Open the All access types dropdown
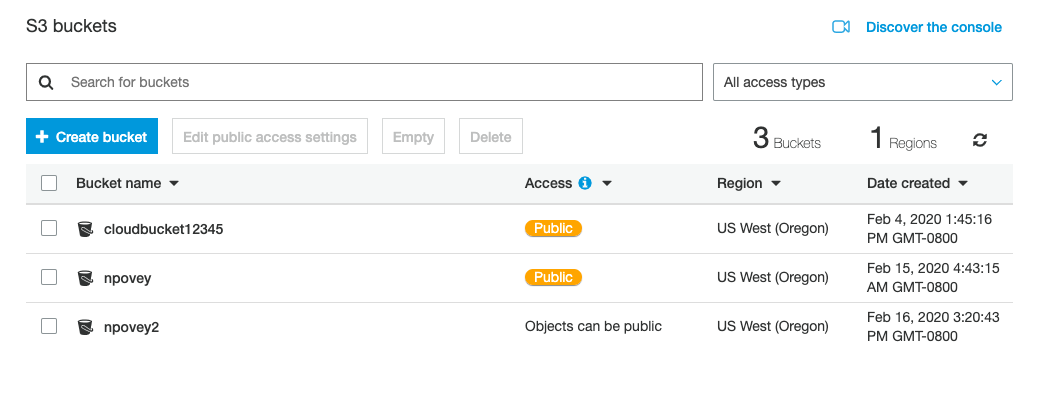 pos(863,82)
